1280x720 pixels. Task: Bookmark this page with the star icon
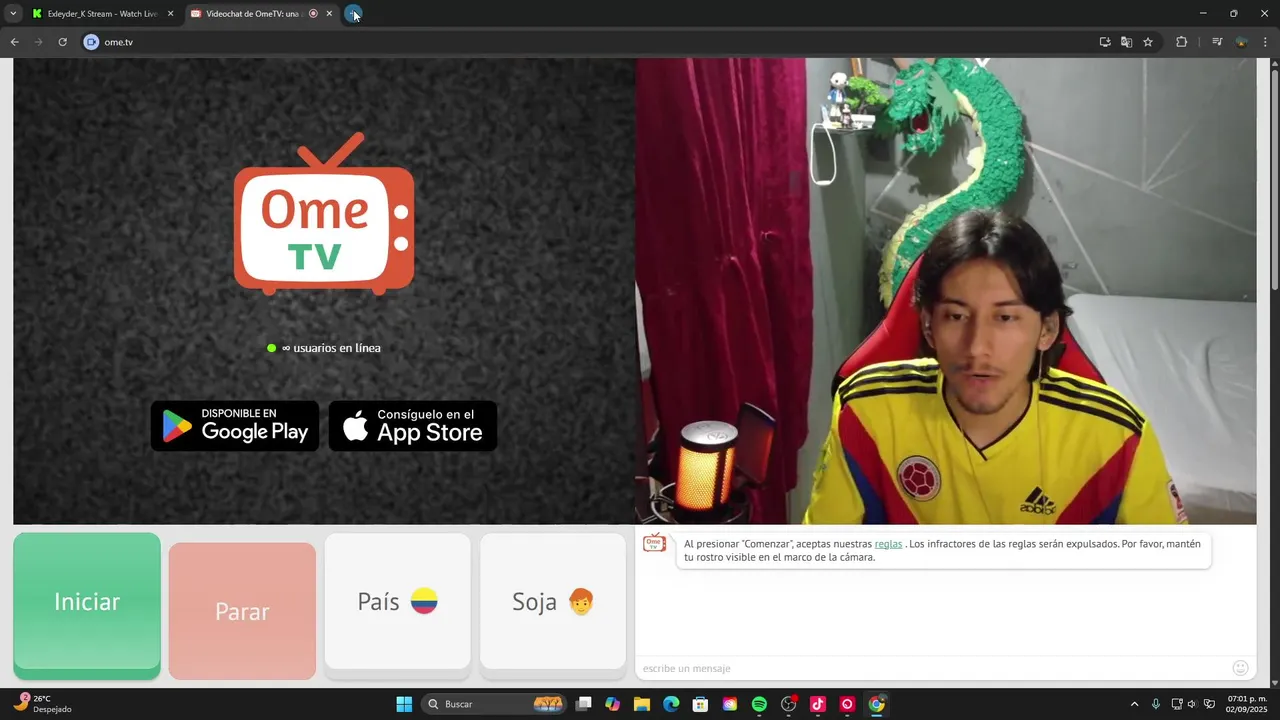(1148, 42)
